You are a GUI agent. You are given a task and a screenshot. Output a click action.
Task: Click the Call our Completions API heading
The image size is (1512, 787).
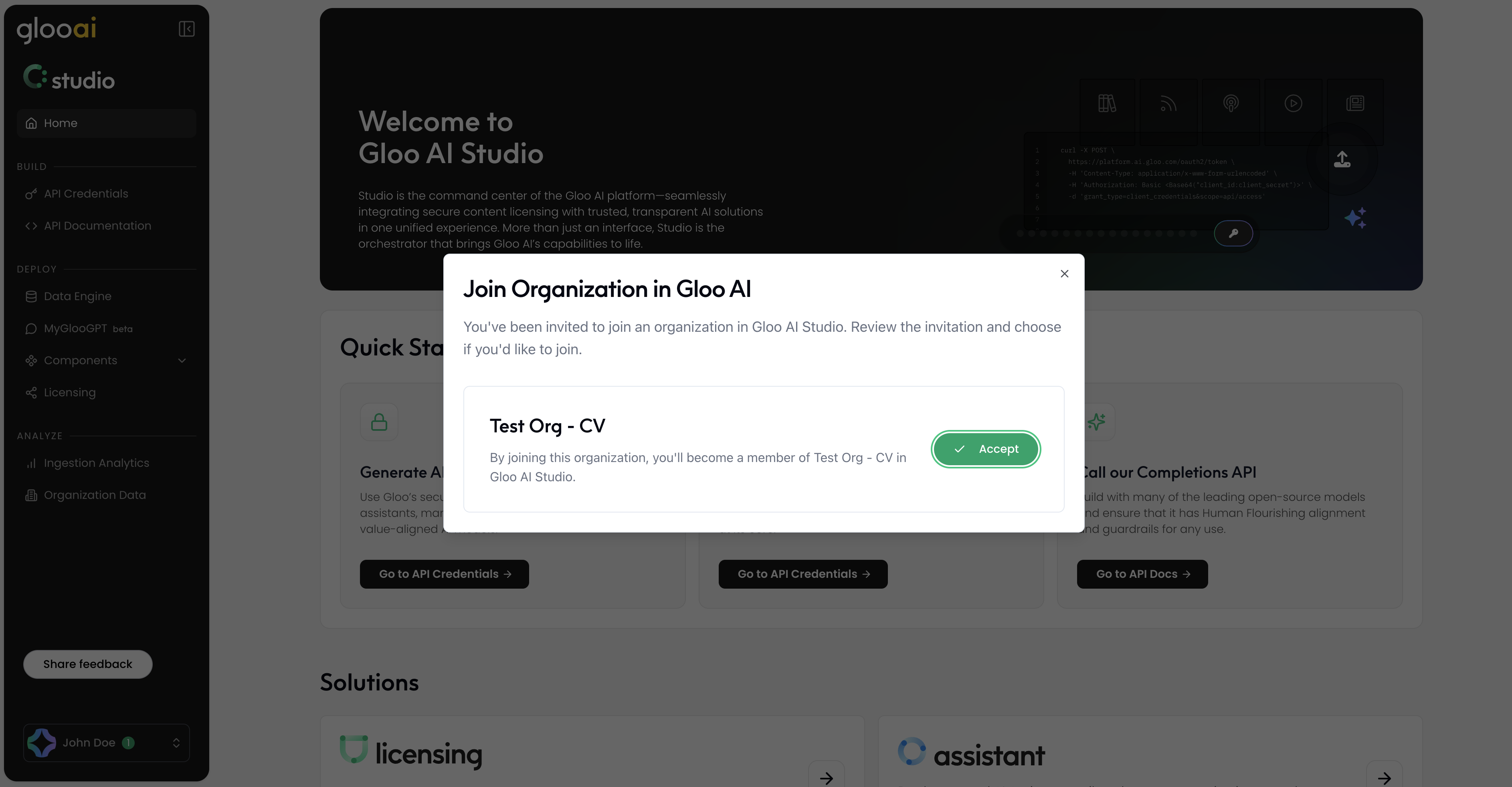1168,472
